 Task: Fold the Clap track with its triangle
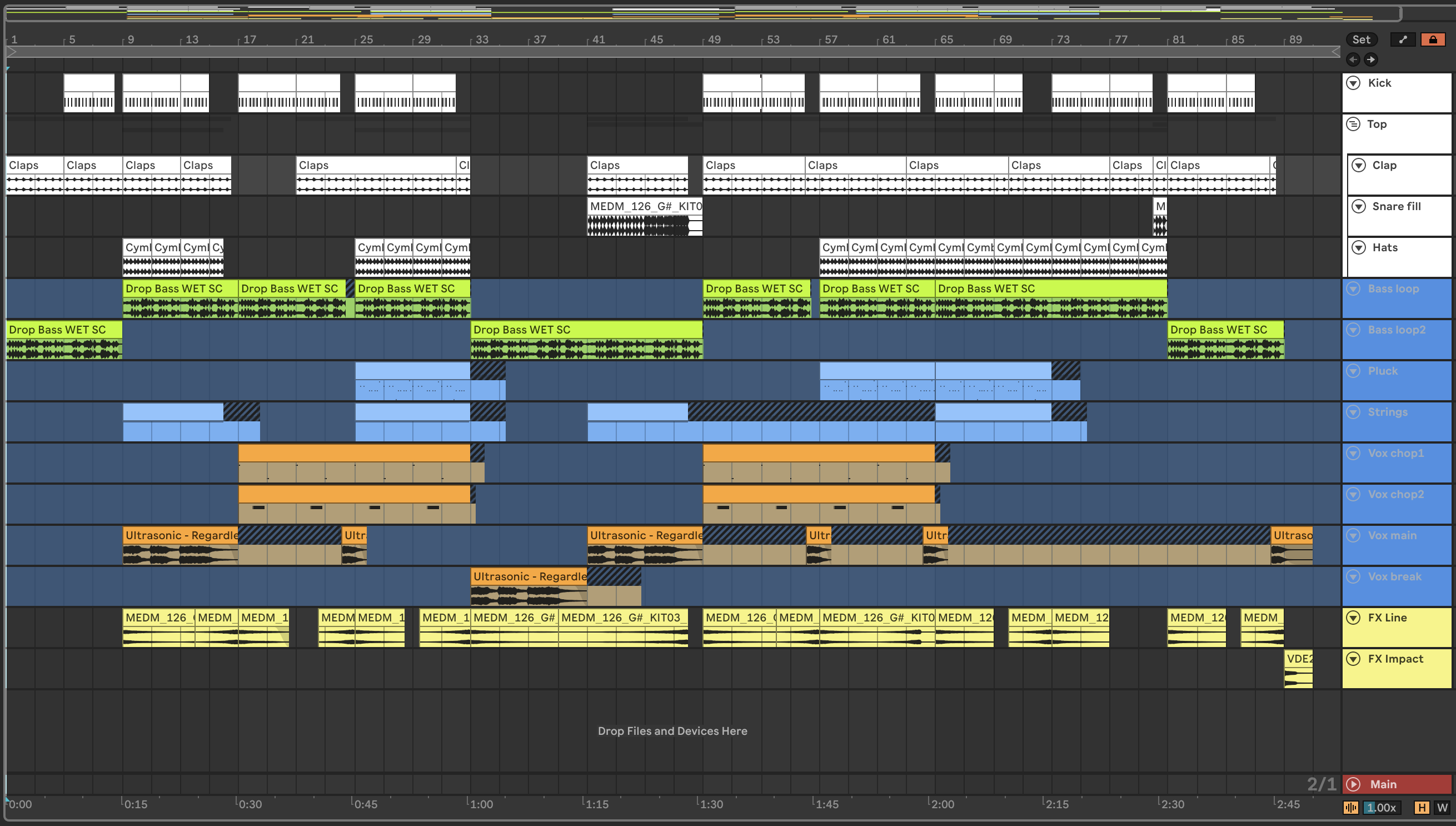point(1358,165)
